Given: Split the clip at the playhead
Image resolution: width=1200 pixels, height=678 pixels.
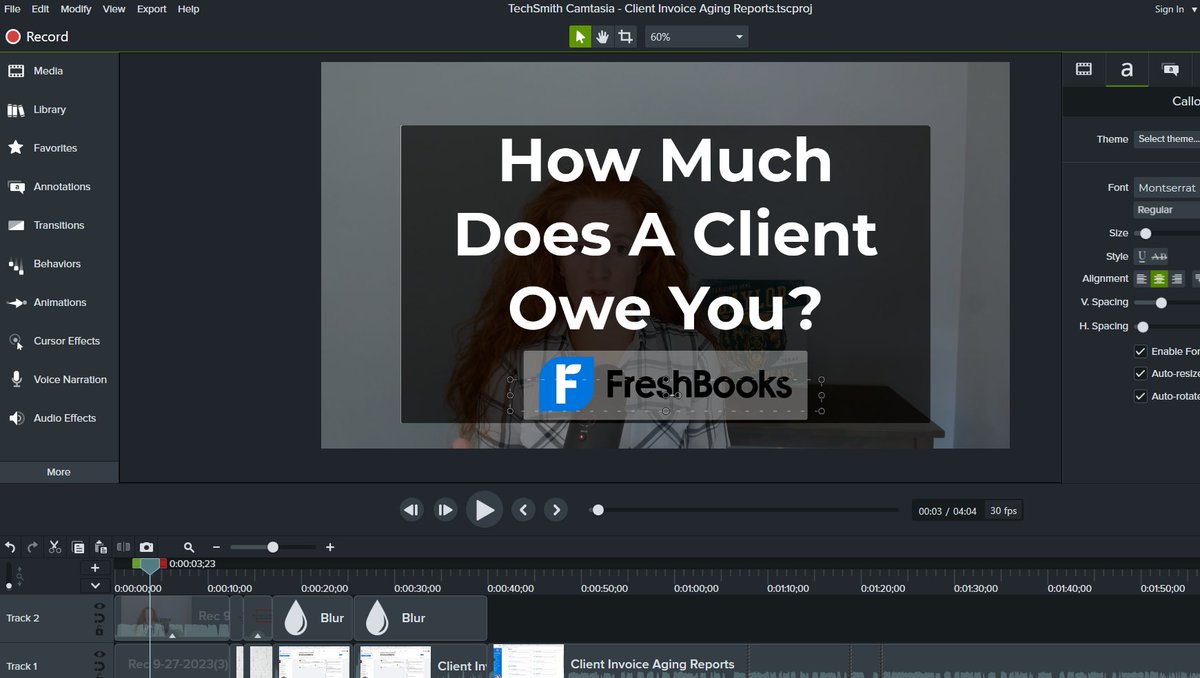Looking at the screenshot, I should click(124, 547).
